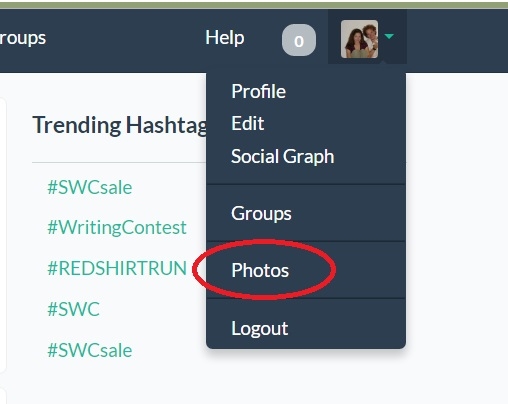Open the #SWCsale hashtag above #WritingContest
This screenshot has width=508, height=404.
90,187
